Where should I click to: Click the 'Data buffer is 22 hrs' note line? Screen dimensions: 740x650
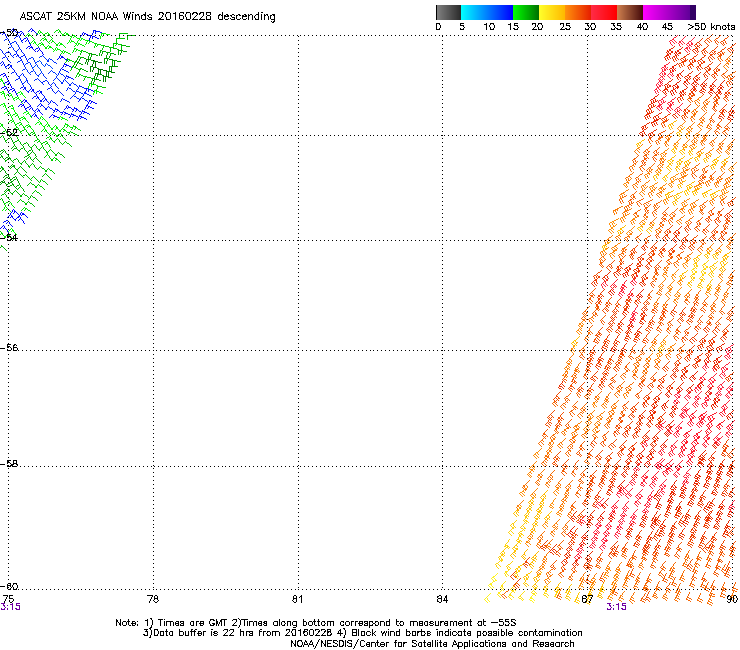click(x=363, y=633)
